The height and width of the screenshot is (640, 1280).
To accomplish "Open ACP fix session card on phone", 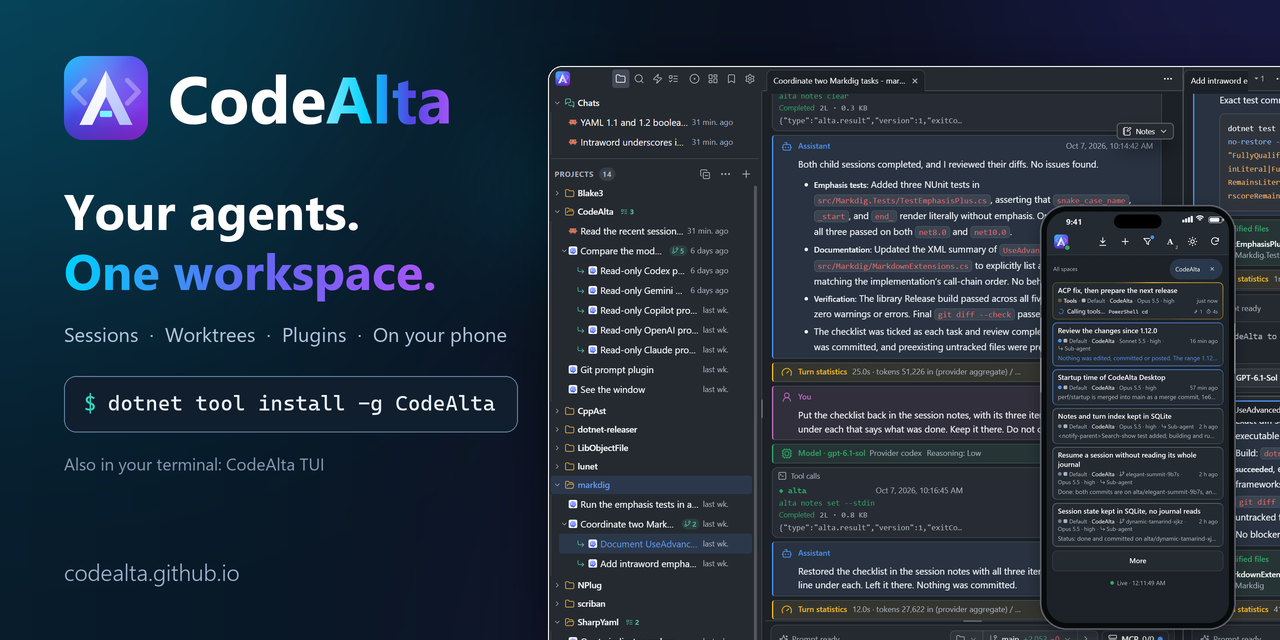I will 1138,300.
